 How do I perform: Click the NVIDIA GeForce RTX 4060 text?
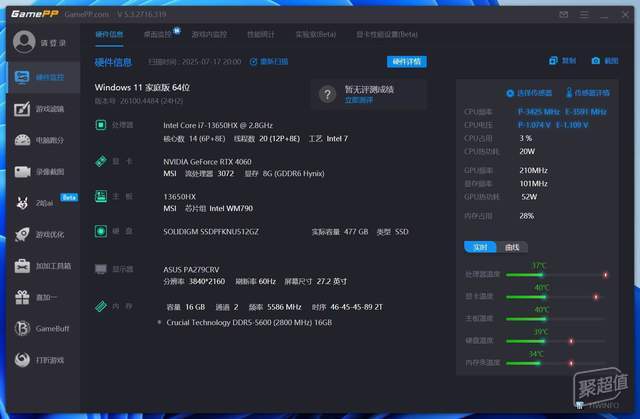[207, 162]
